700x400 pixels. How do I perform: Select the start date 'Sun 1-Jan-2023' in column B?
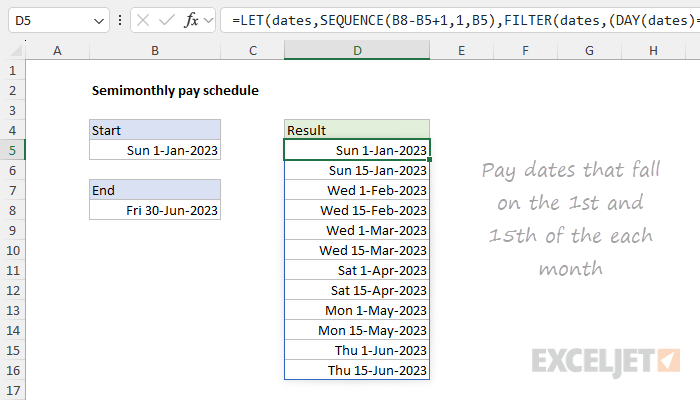click(x=155, y=150)
